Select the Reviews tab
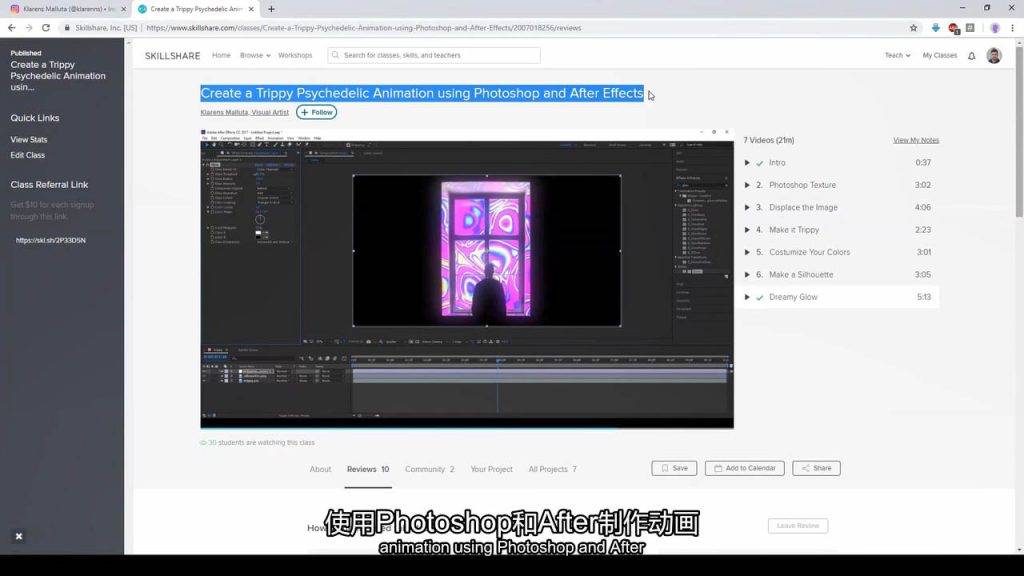 click(x=368, y=469)
